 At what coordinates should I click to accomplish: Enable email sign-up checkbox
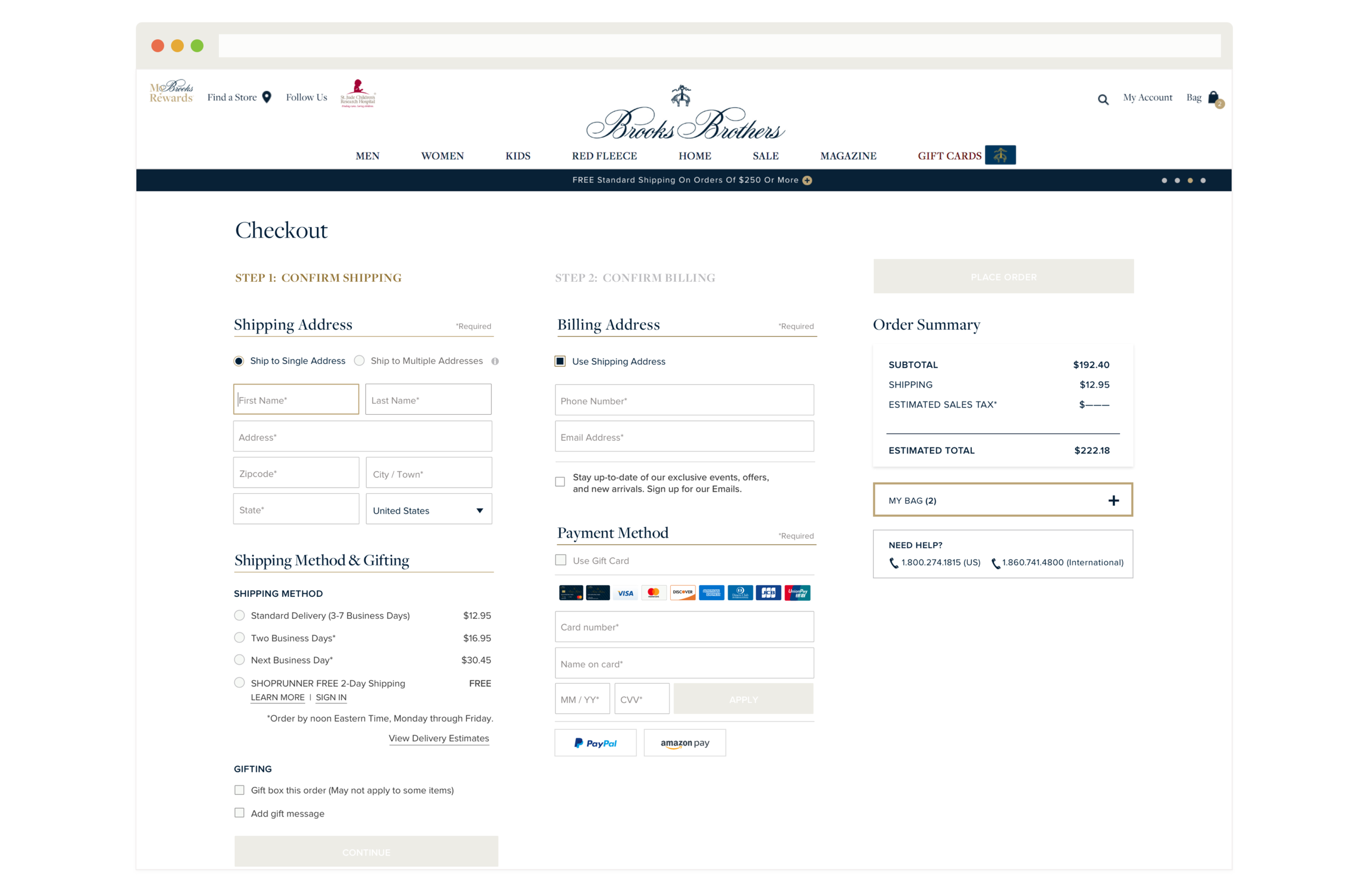pos(560,482)
